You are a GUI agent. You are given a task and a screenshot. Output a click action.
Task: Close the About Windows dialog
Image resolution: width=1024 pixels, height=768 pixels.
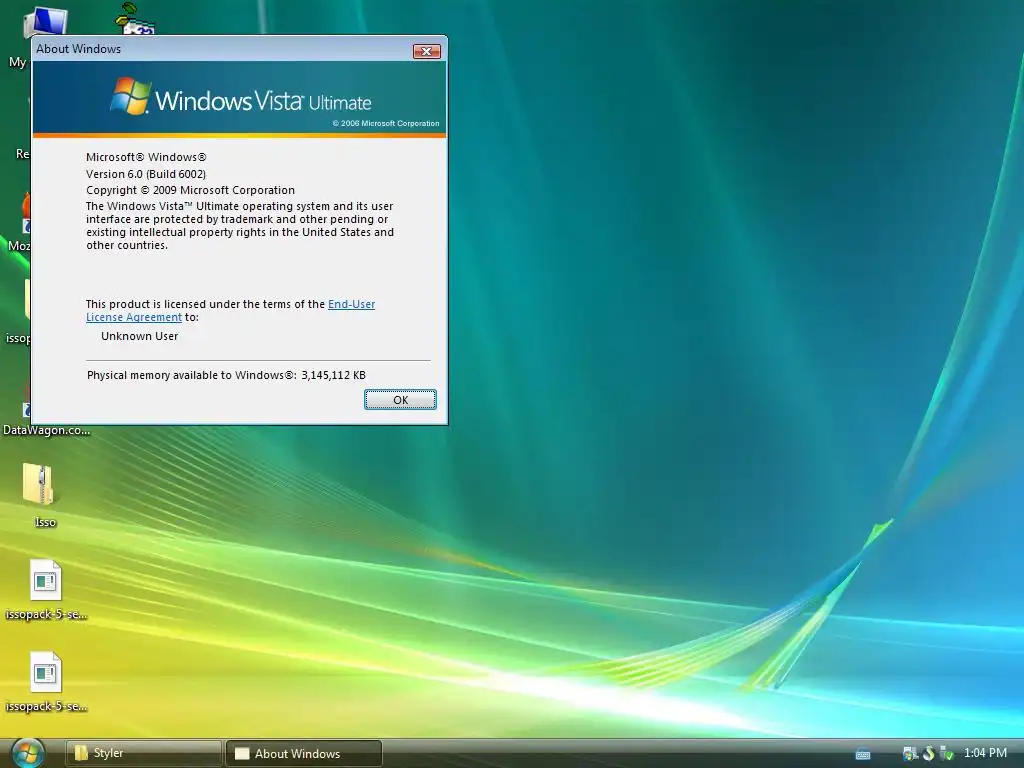[x=426, y=52]
